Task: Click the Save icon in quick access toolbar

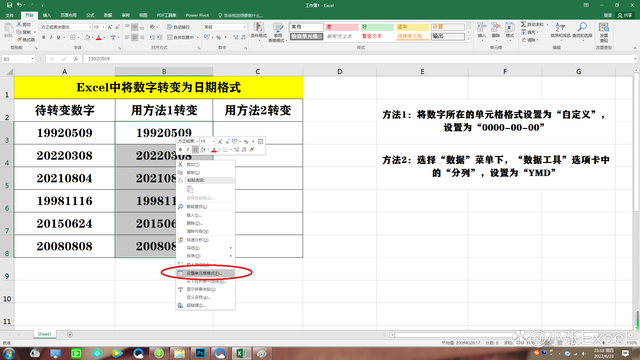Action: [x=9, y=5]
